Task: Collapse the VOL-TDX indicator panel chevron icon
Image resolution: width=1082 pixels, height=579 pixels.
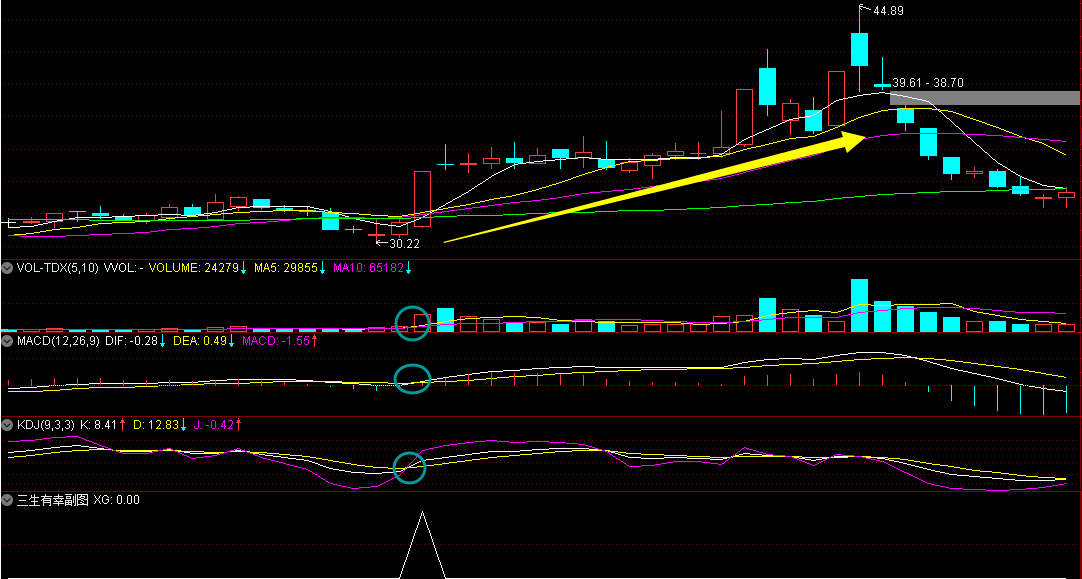Action: click(8, 268)
